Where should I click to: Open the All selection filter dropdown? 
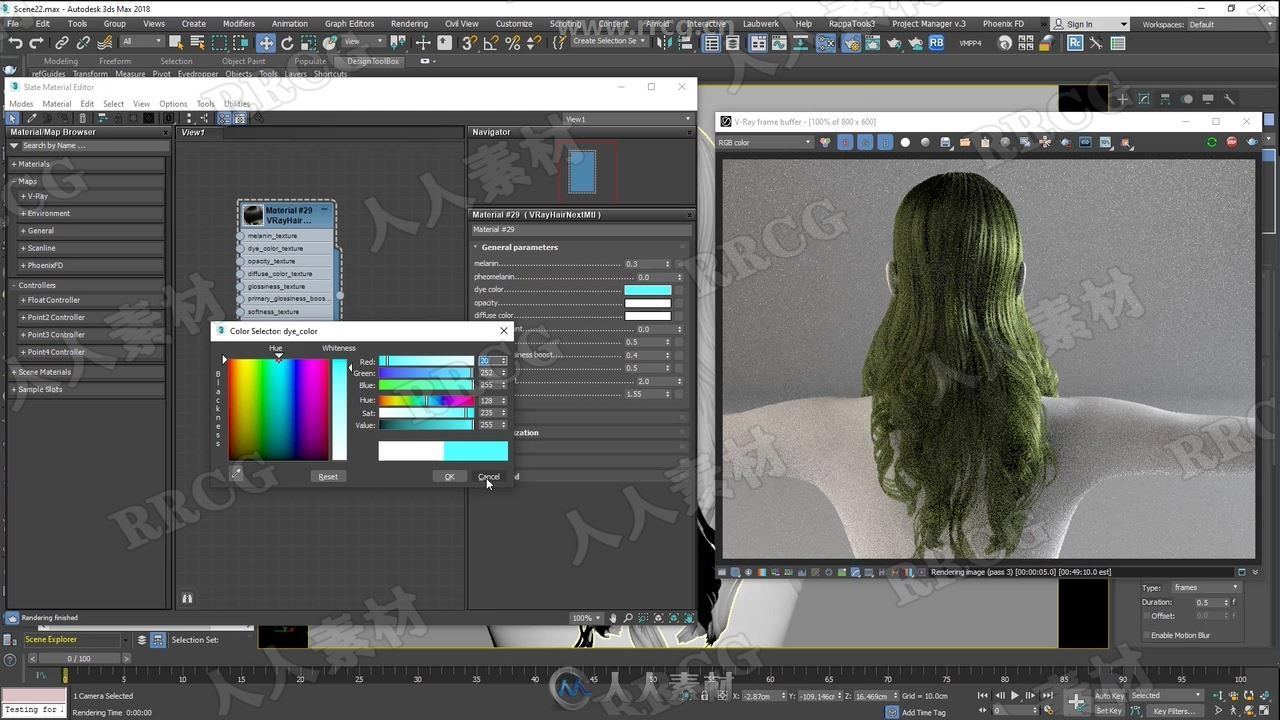pos(141,42)
